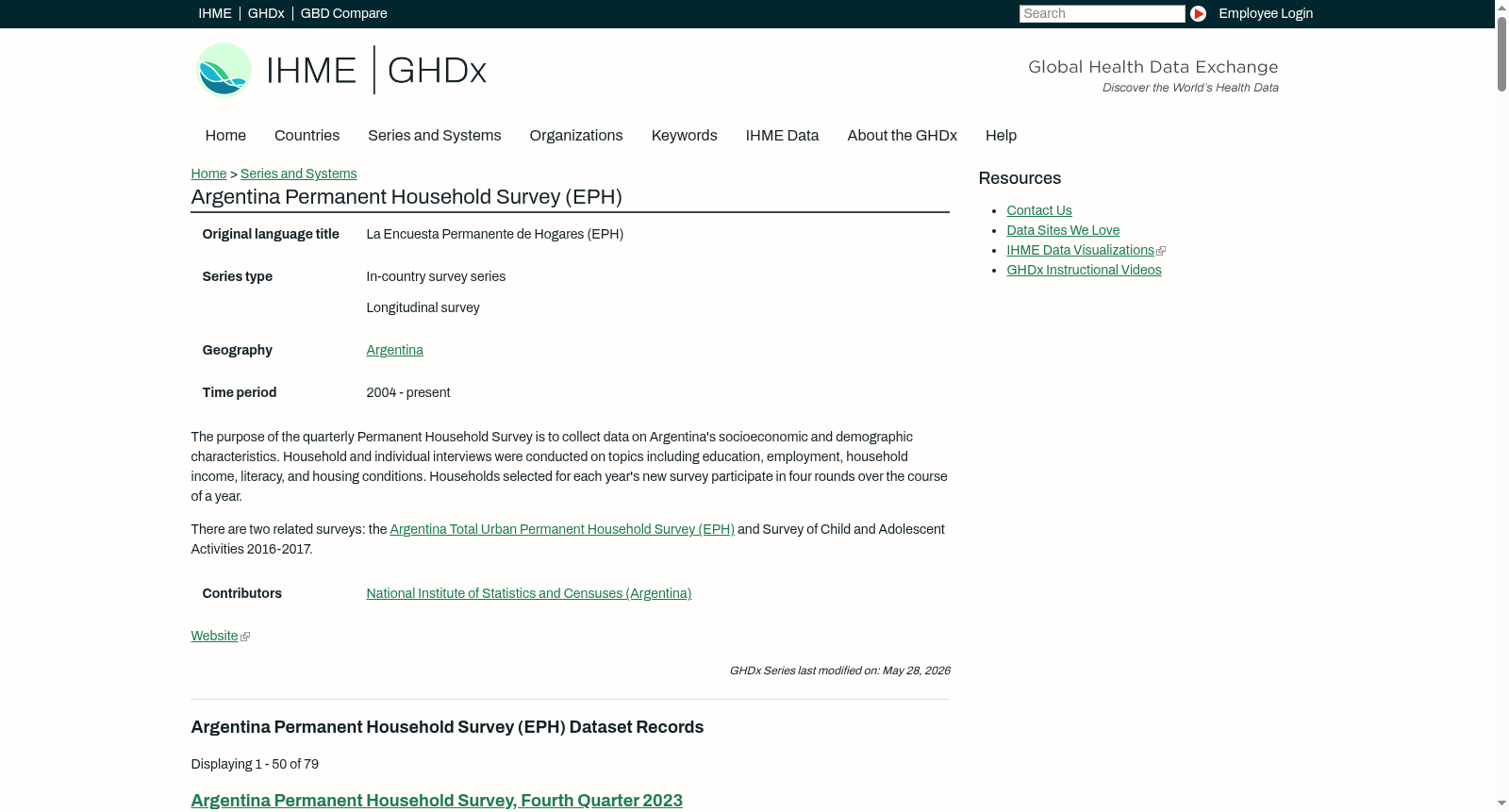Click the scrollbar up arrow
The width and height of the screenshot is (1509, 812).
tap(1501, 7)
